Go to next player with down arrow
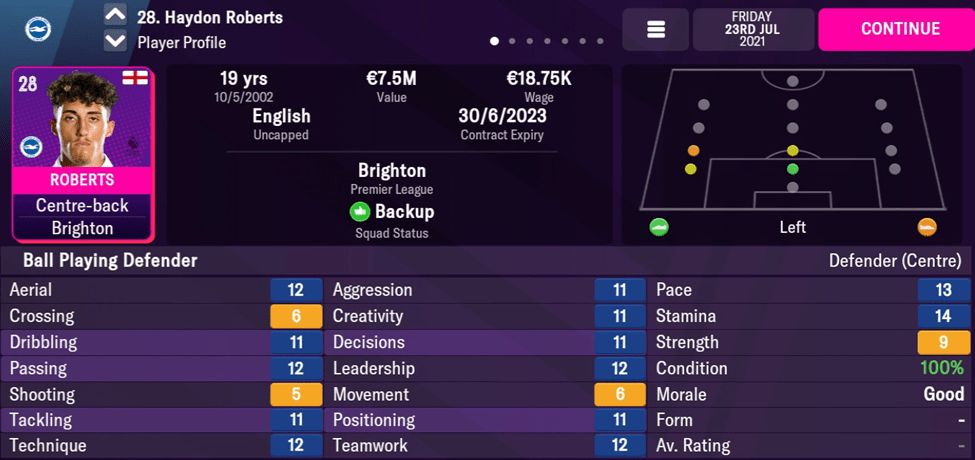Image resolution: width=975 pixels, height=460 pixels. [x=116, y=42]
